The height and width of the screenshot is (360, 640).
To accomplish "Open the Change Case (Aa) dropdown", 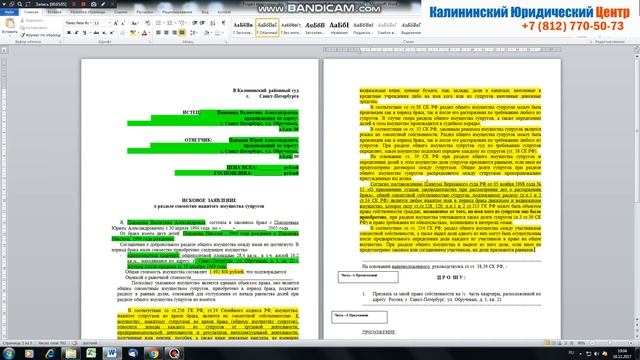I will [x=135, y=23].
